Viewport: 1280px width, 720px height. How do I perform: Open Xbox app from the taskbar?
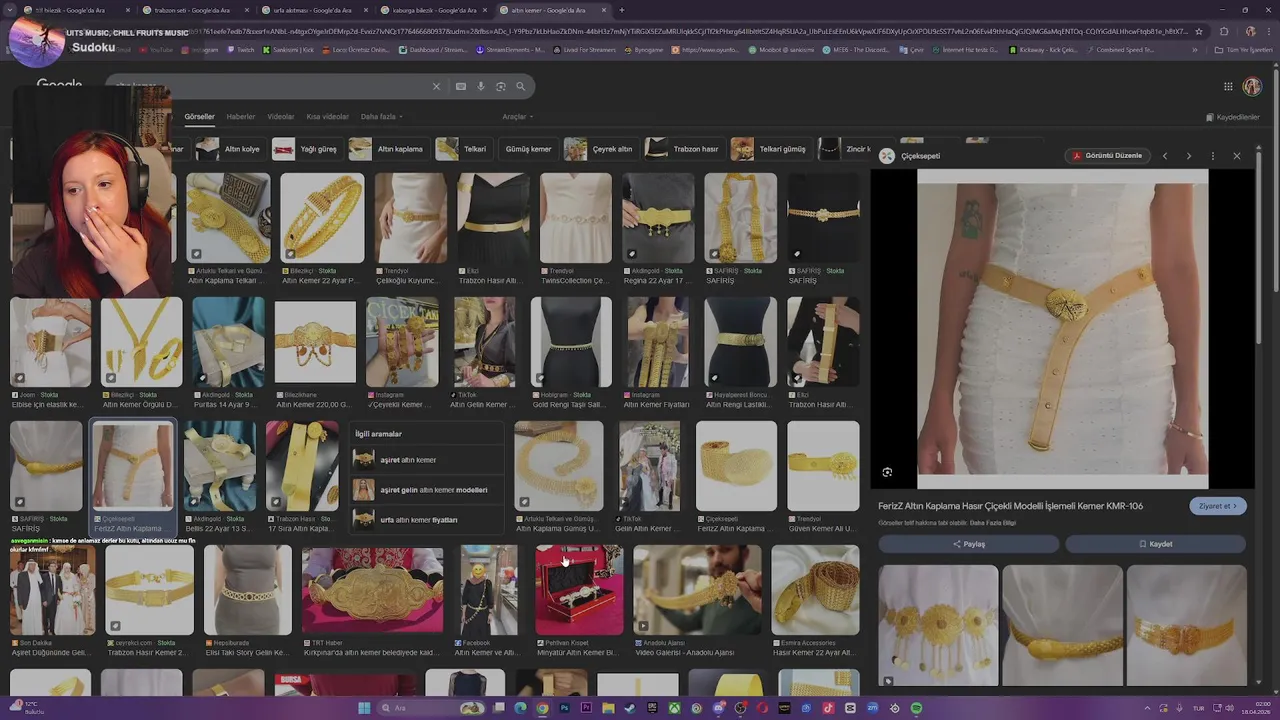click(x=674, y=708)
